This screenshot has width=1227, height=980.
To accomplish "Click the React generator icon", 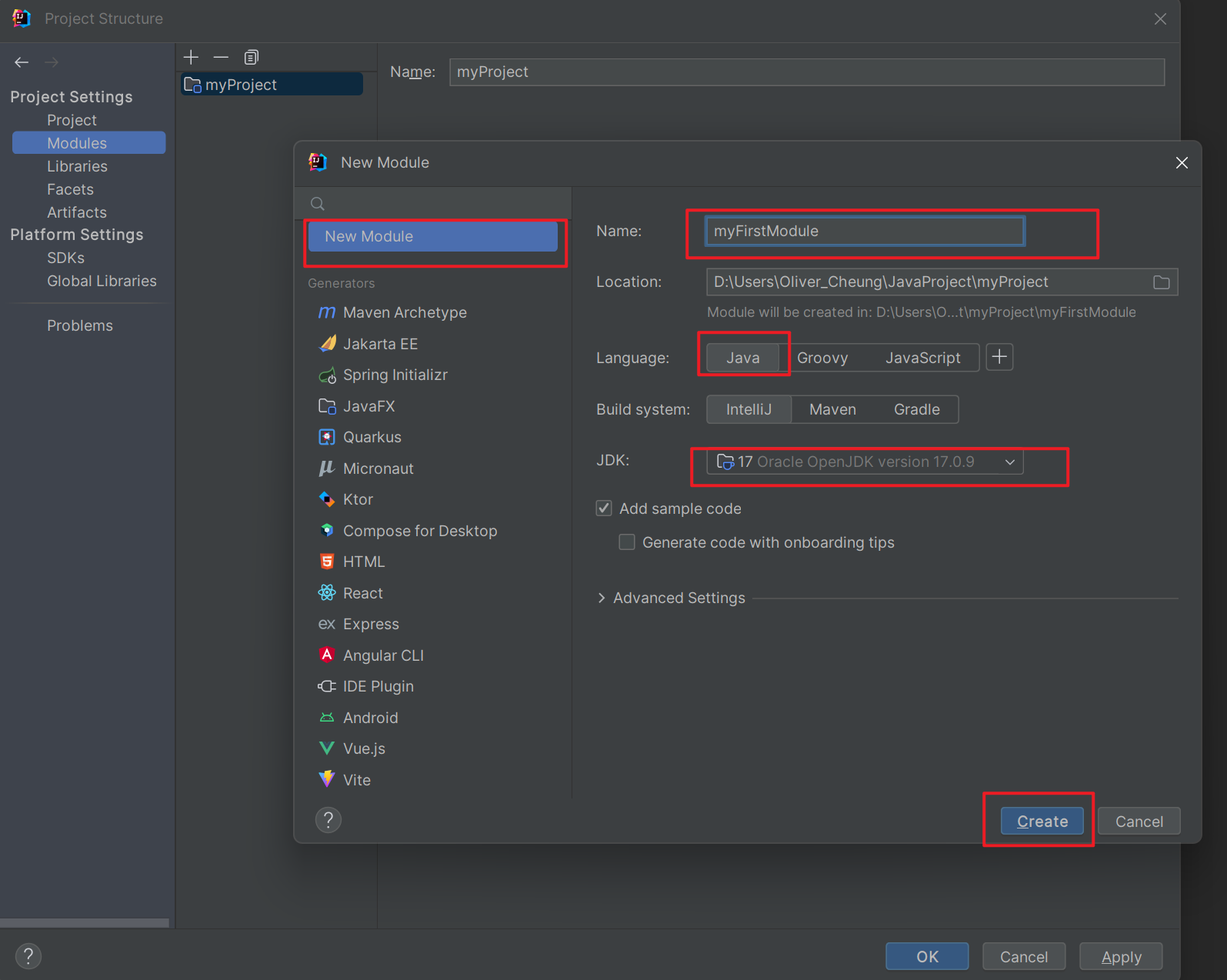I will coord(327,593).
